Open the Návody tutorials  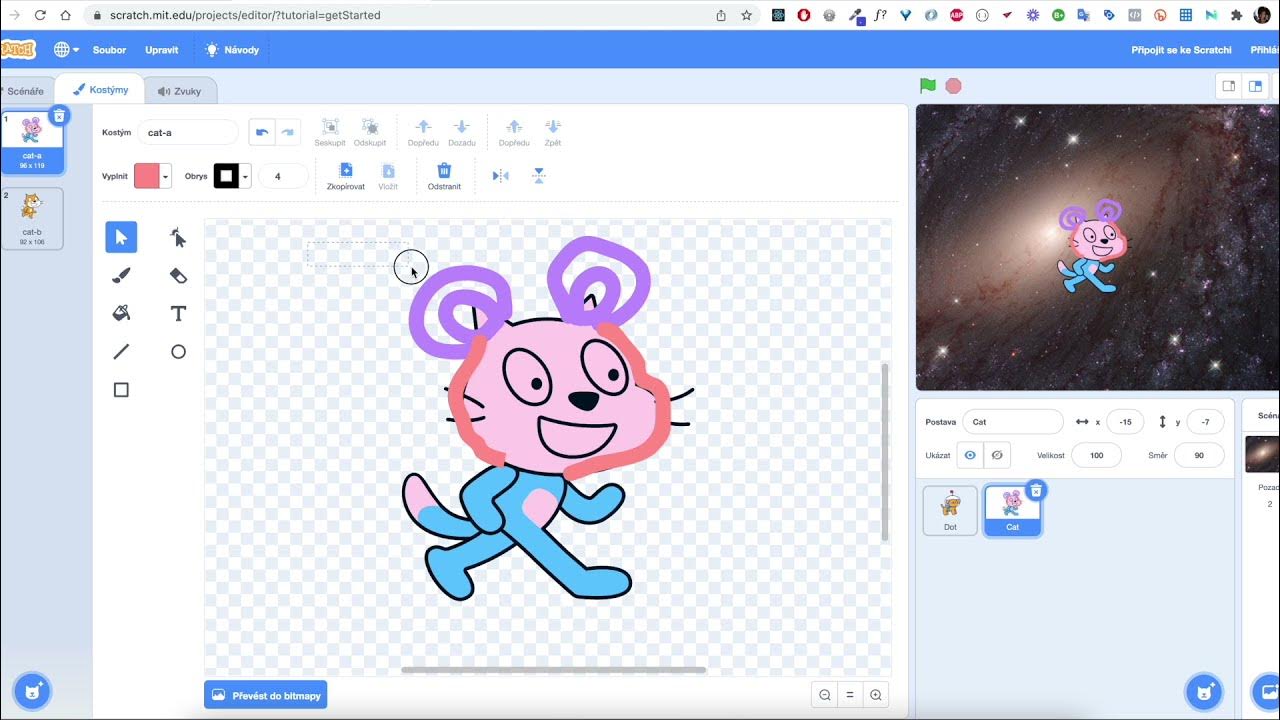pyautogui.click(x=232, y=50)
